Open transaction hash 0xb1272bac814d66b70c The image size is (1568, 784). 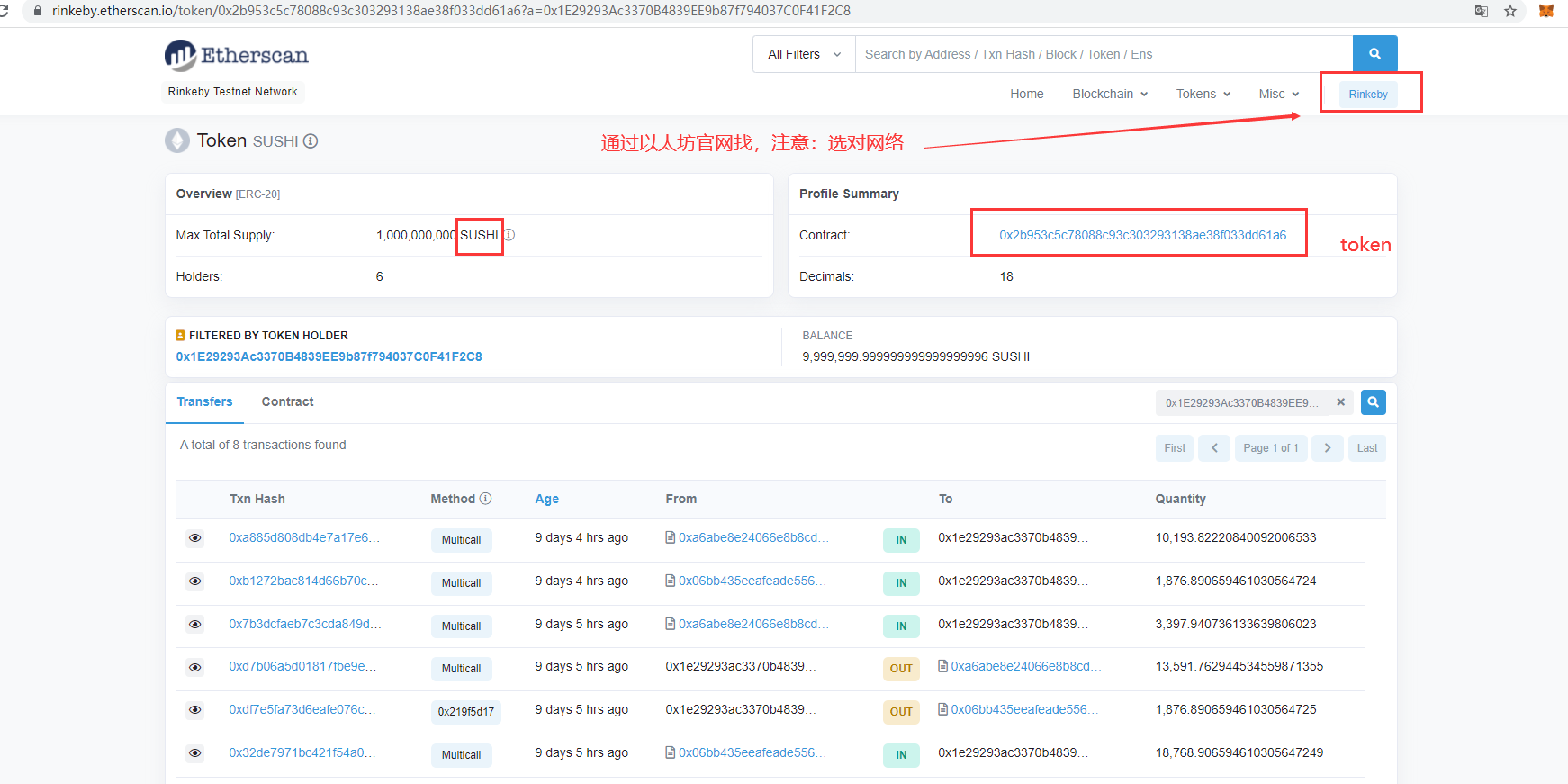point(303,581)
